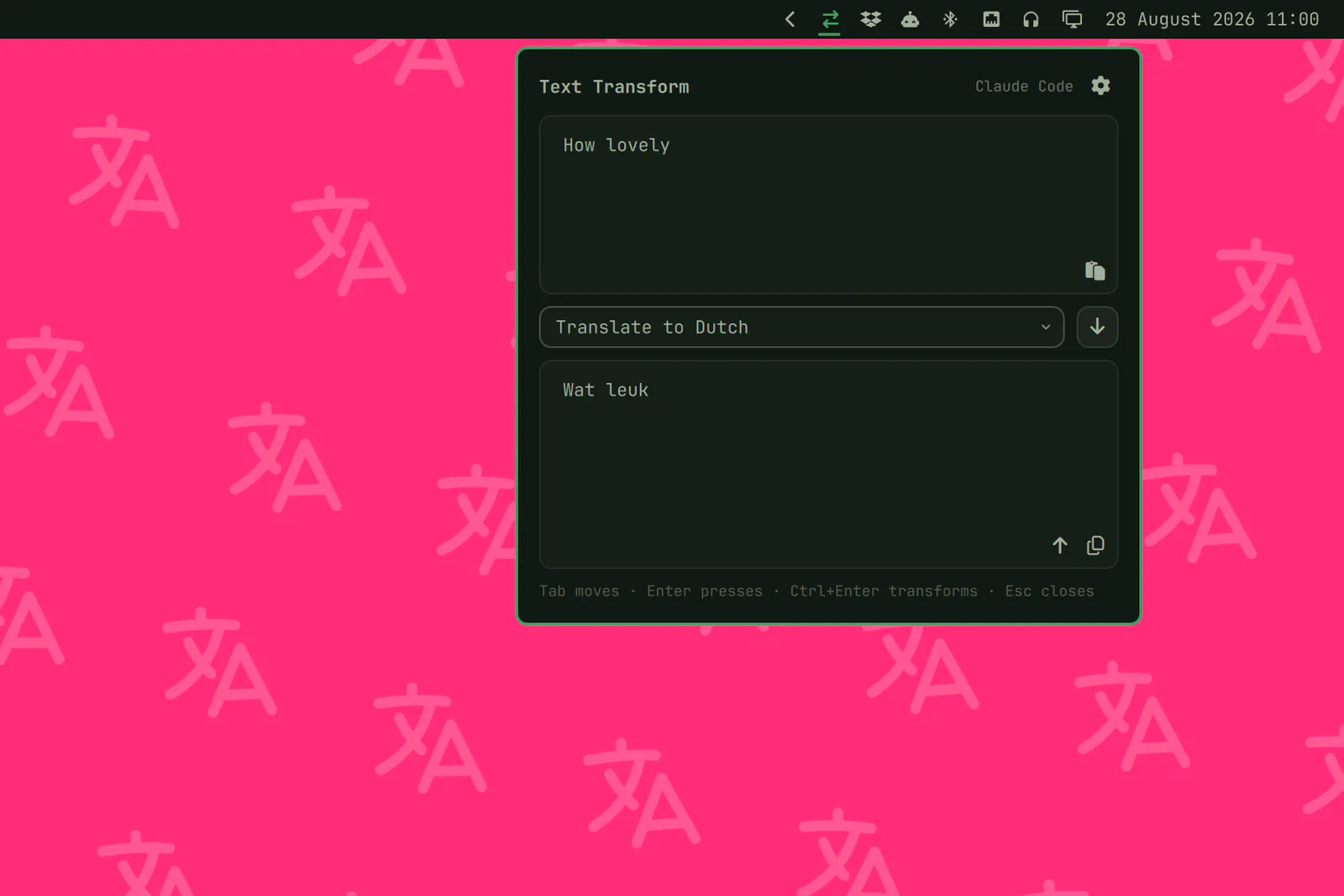Copy the translated output text
Viewport: 1344px width, 896px height.
pos(1095,546)
